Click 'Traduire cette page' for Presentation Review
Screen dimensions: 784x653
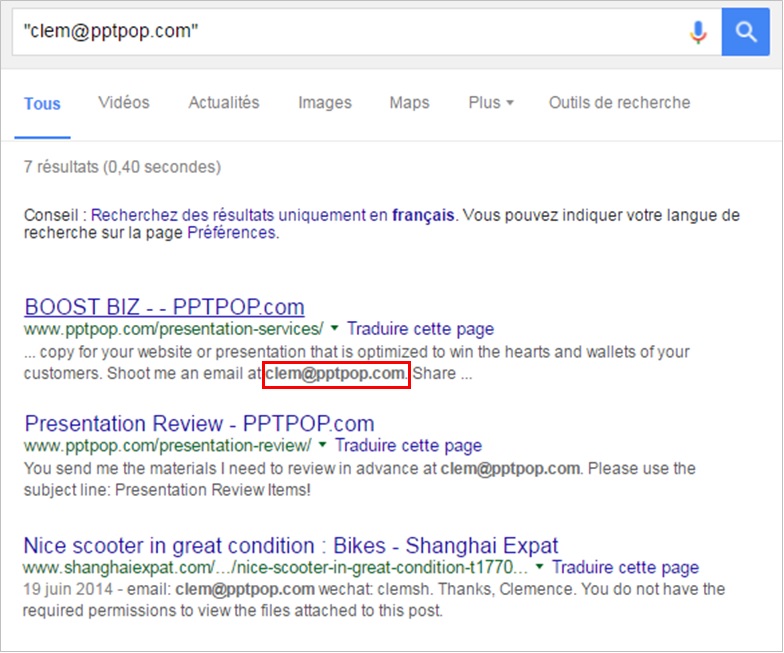[408, 446]
